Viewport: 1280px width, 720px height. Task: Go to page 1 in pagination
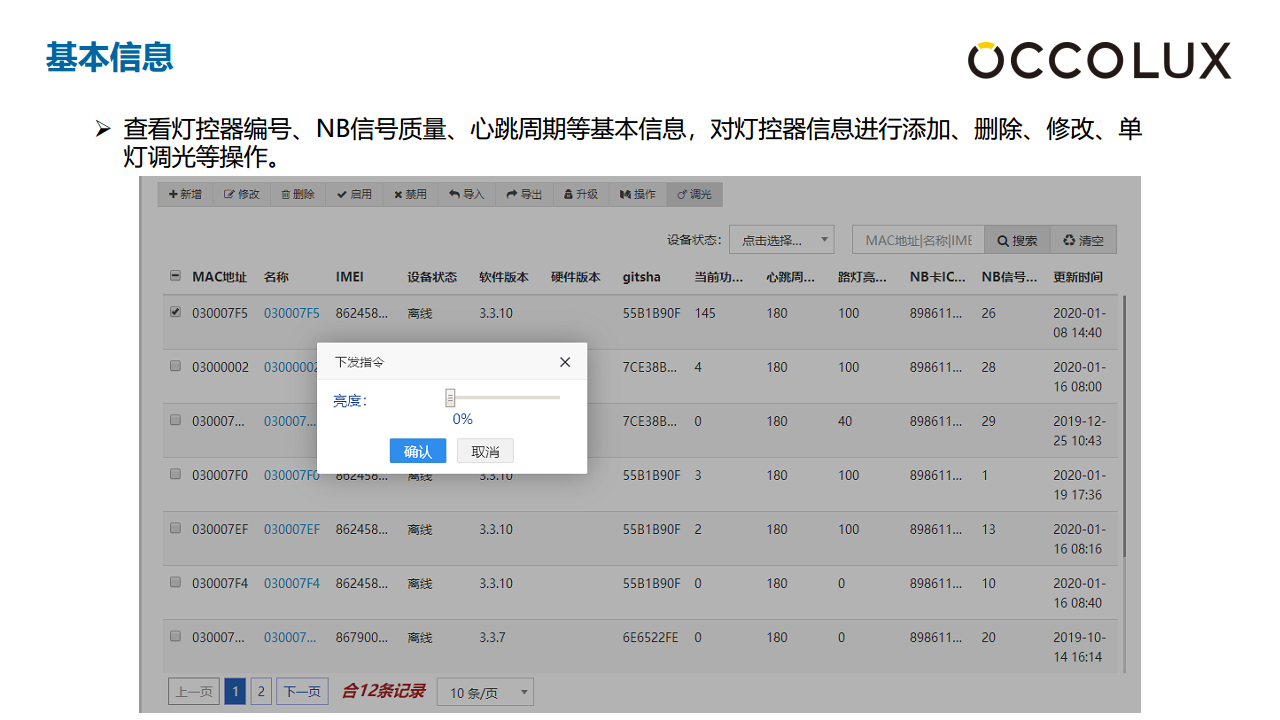tap(235, 691)
